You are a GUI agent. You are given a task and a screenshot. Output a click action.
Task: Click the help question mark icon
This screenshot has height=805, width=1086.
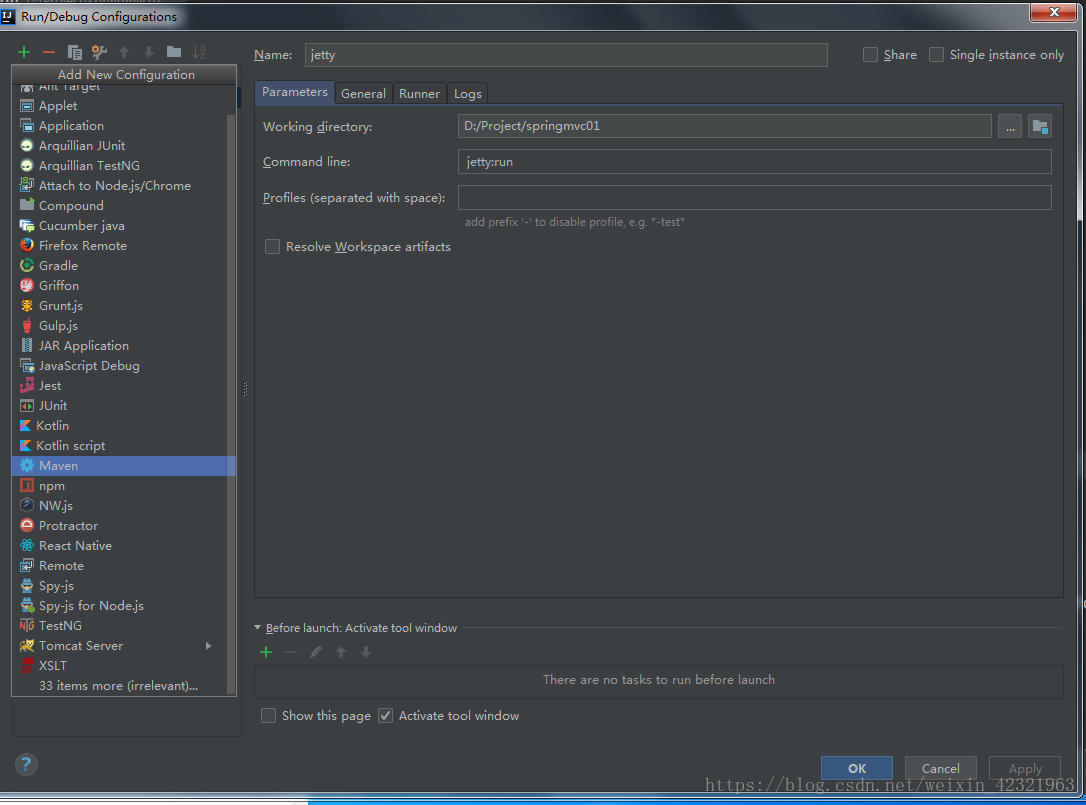(26, 765)
